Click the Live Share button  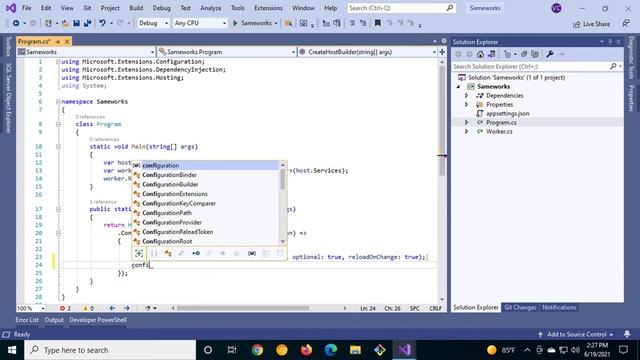pos(591,24)
